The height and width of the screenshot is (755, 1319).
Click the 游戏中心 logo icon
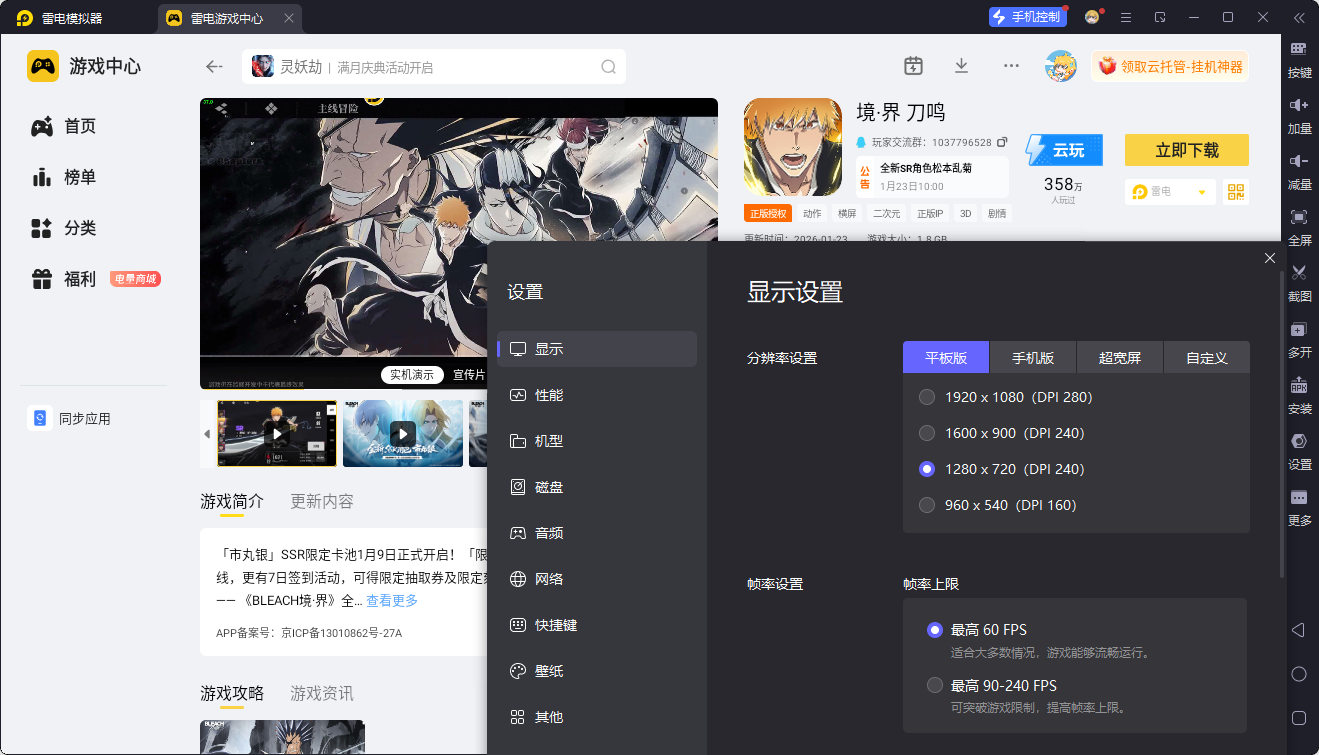coord(43,66)
